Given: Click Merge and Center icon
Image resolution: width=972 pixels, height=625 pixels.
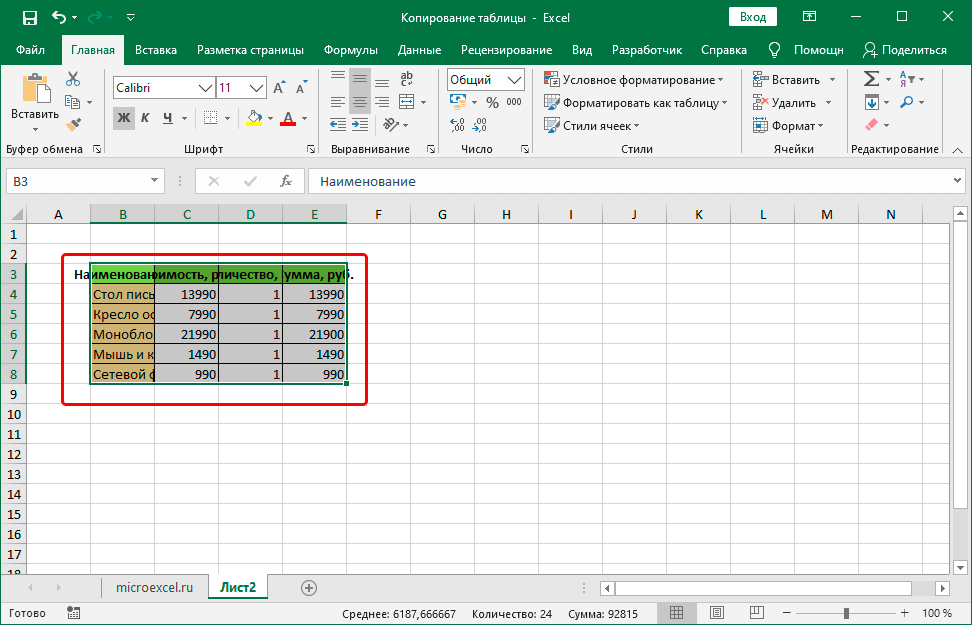Looking at the screenshot, I should click(x=407, y=102).
